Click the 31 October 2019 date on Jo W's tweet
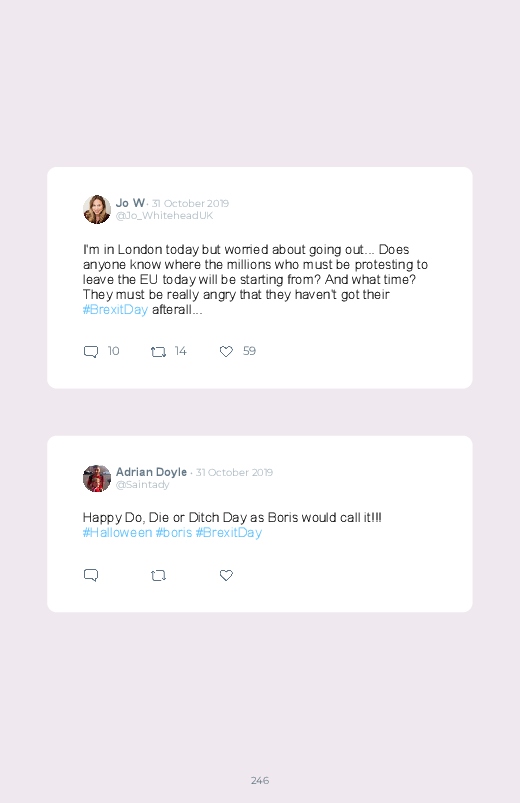The width and height of the screenshot is (520, 803). (x=190, y=203)
